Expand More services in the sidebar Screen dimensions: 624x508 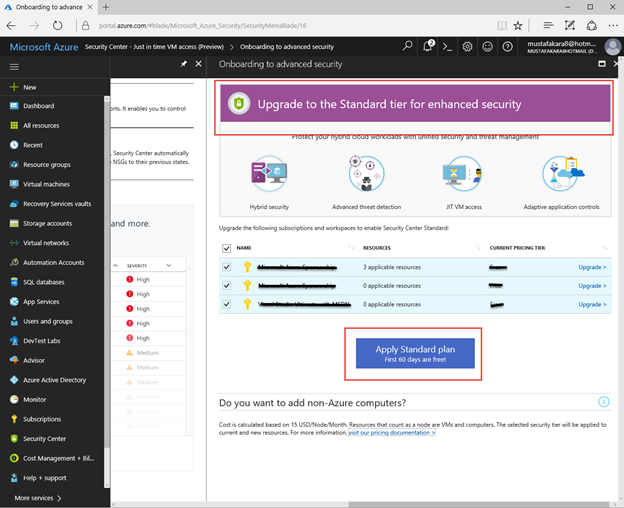38,498
